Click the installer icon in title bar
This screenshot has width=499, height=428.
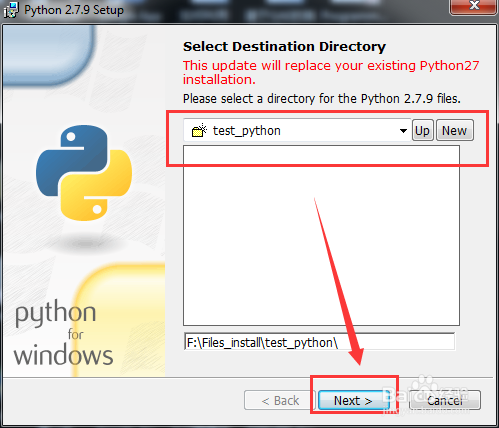[11, 10]
